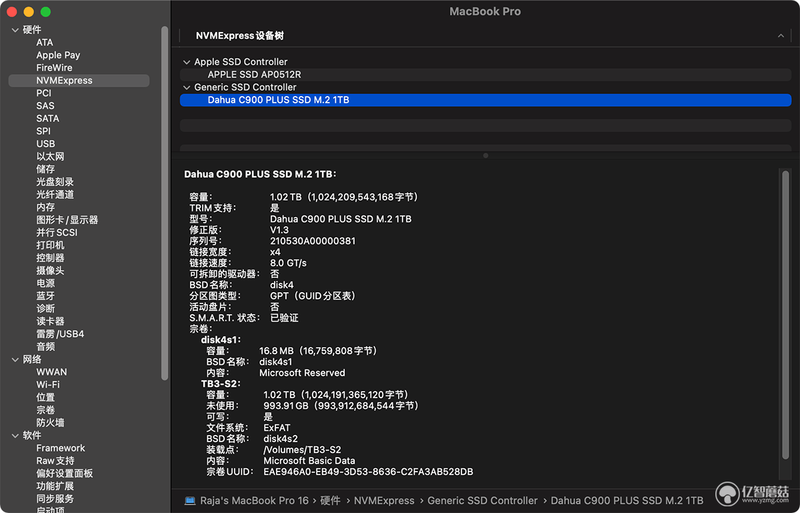Click the detail pane vertical scrollbar
The width and height of the screenshot is (800, 513).
785,316
